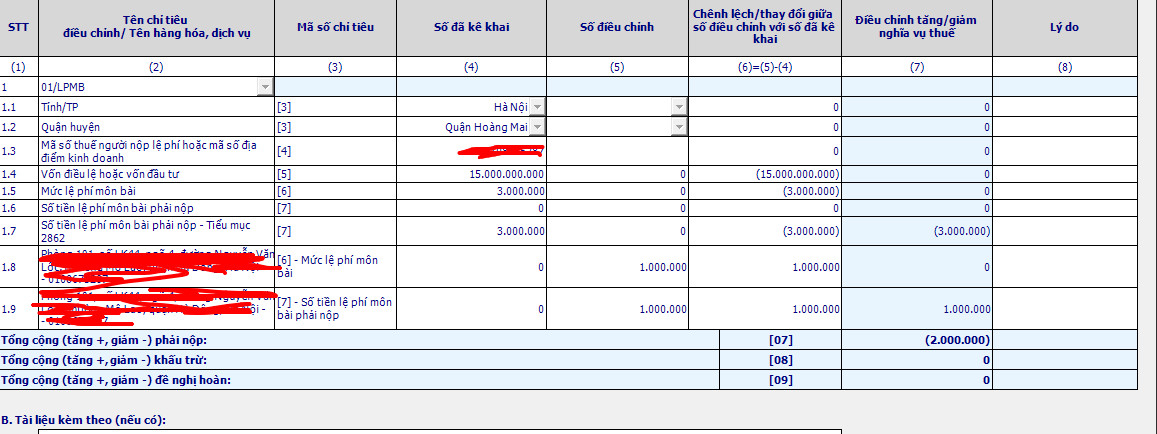Select "[7] - Số tiền lệ phí môn bài phải nộp" cell
The image size is (1157, 434).
point(335,308)
